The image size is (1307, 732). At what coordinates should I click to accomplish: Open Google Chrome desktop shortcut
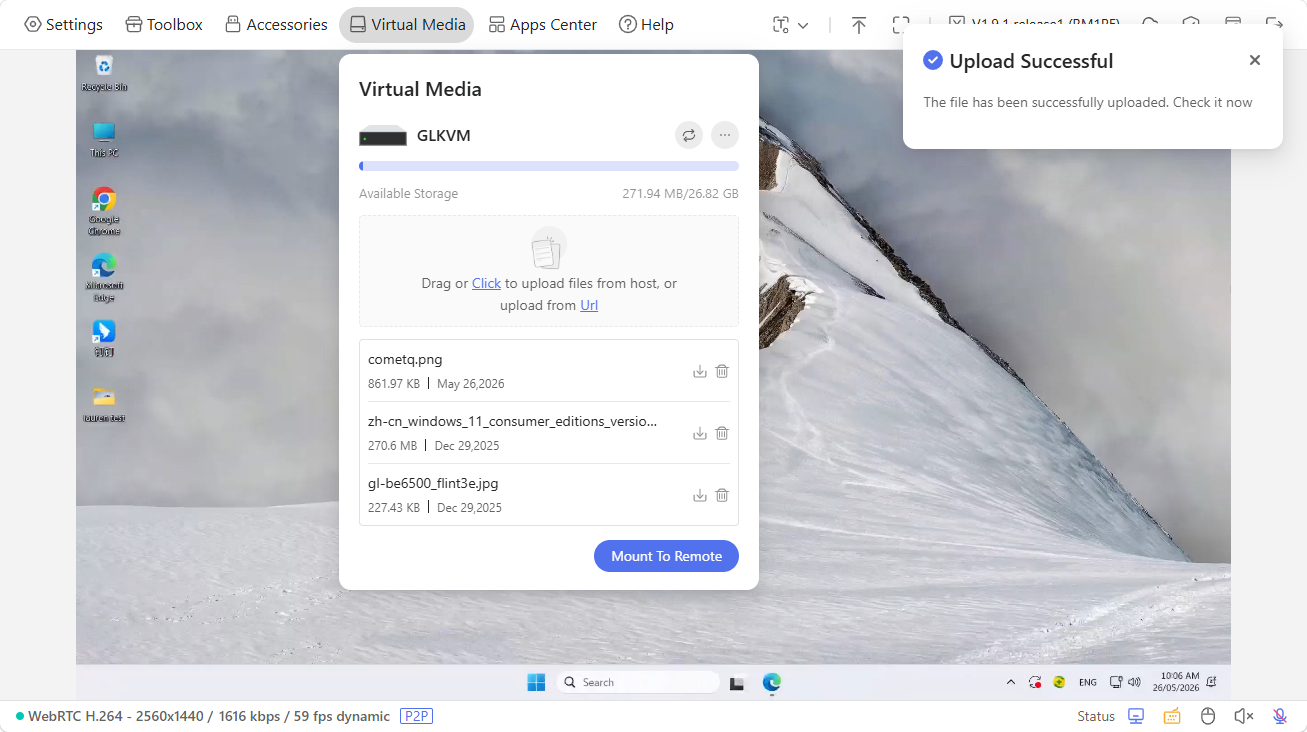pos(104,211)
